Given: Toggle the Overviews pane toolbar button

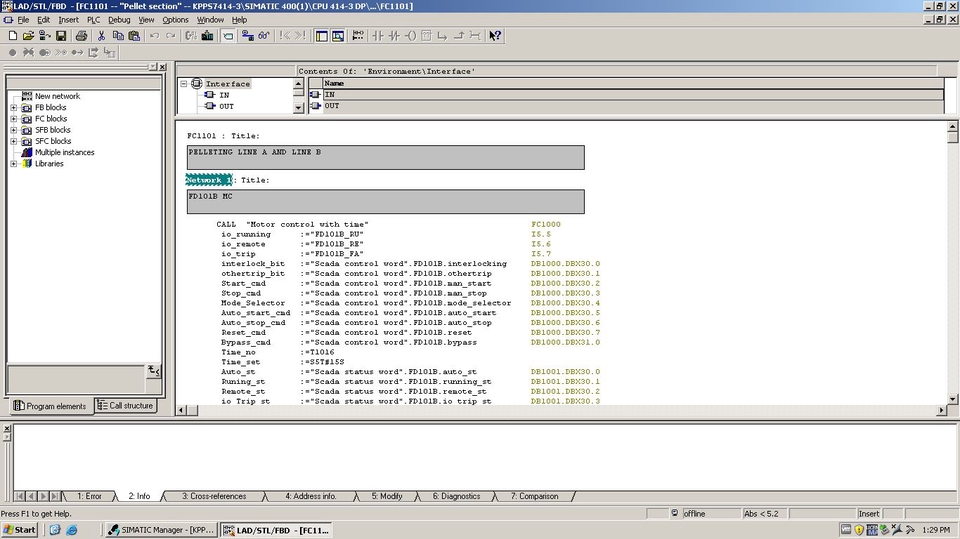Looking at the screenshot, I should pyautogui.click(x=322, y=36).
